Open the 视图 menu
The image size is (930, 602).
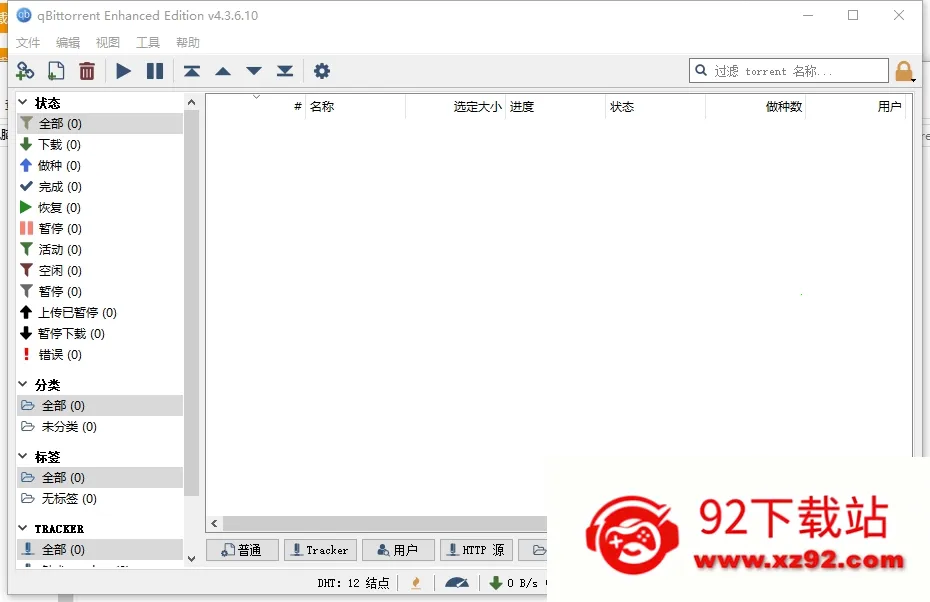pyautogui.click(x=107, y=43)
